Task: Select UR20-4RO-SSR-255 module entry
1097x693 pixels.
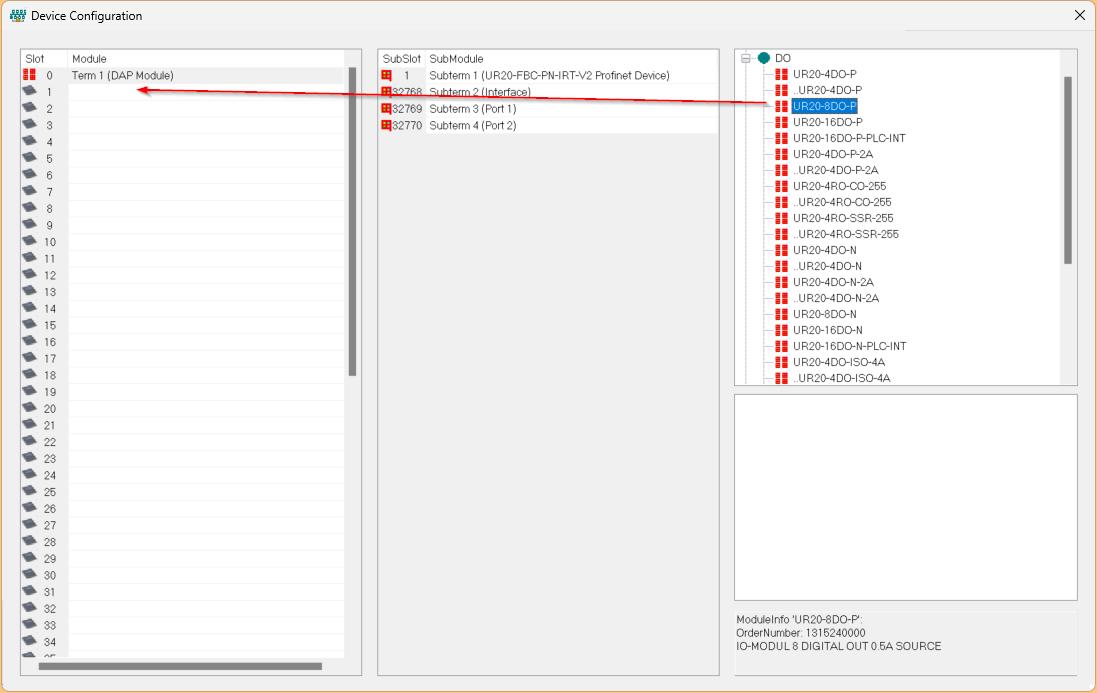Action: (x=843, y=218)
